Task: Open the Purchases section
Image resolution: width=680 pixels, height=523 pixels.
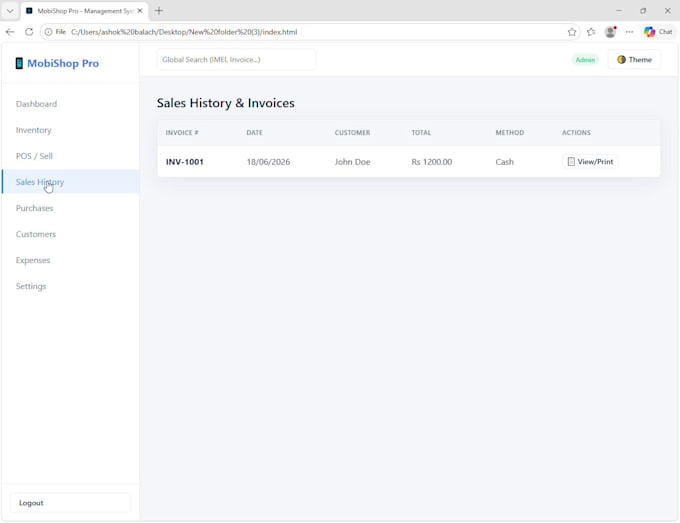Action: tap(34, 208)
